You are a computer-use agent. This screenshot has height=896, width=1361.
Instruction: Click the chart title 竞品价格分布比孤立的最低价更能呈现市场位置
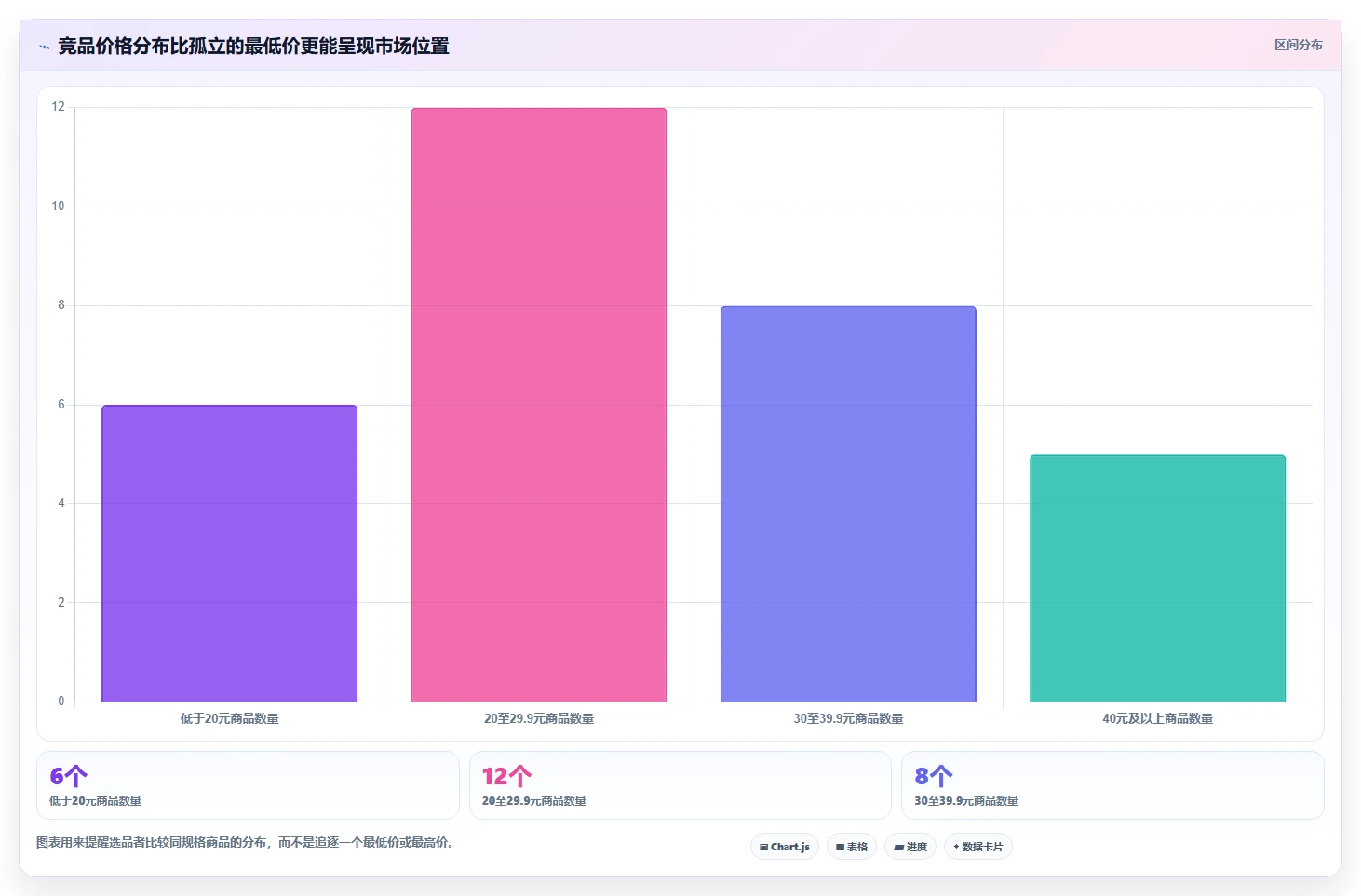tap(253, 46)
